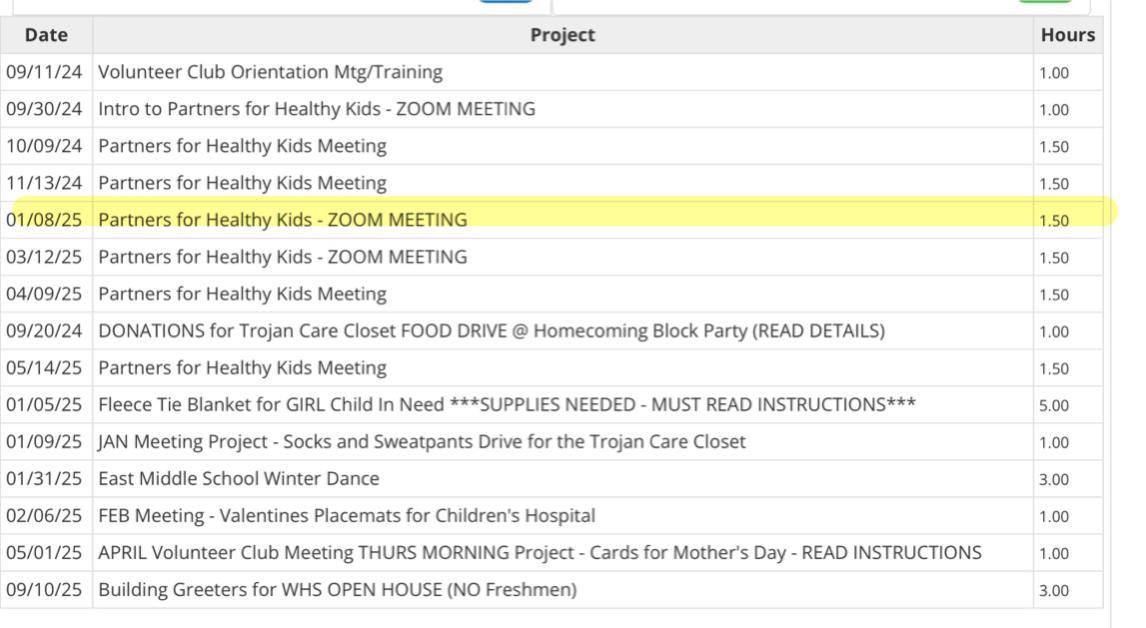Select APRIL Volunteer Club Meeting Cards project
Viewport: 1146px width, 628px height.
point(539,553)
